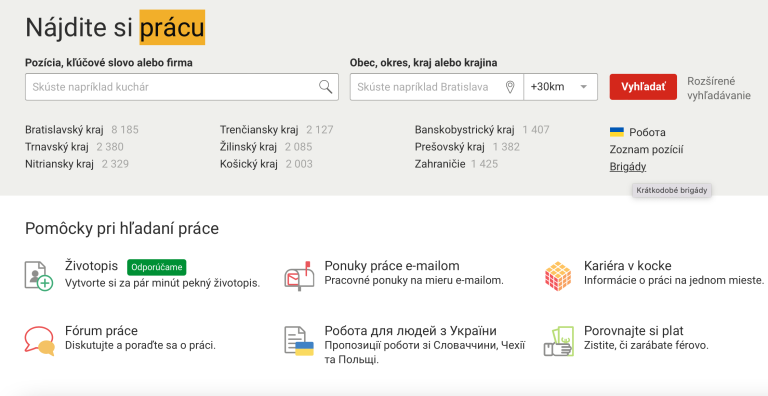Open Rozšírené vyhľadávanie advanced search

point(719,88)
